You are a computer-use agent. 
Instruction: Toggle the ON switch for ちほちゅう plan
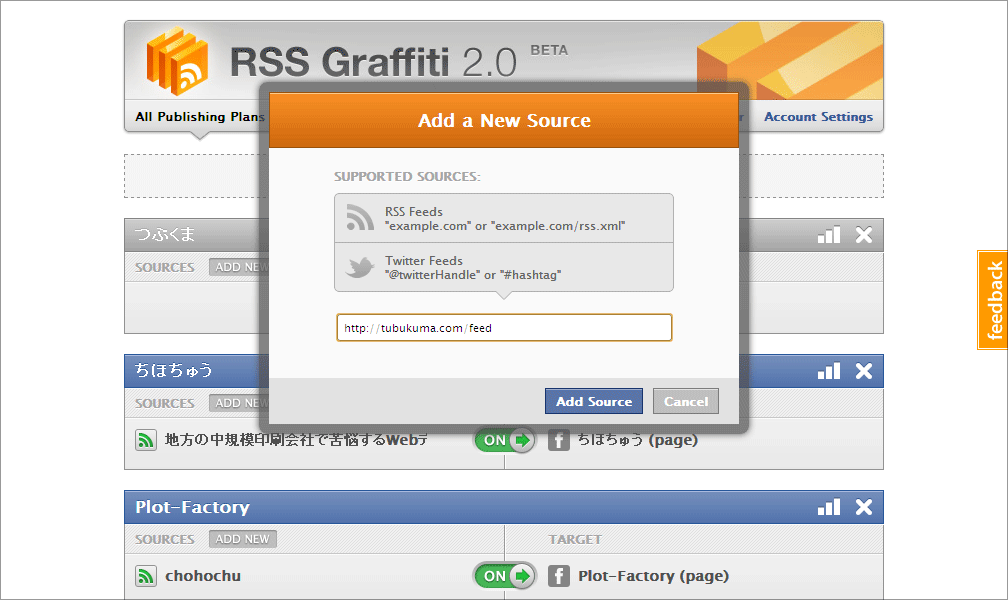(505, 441)
